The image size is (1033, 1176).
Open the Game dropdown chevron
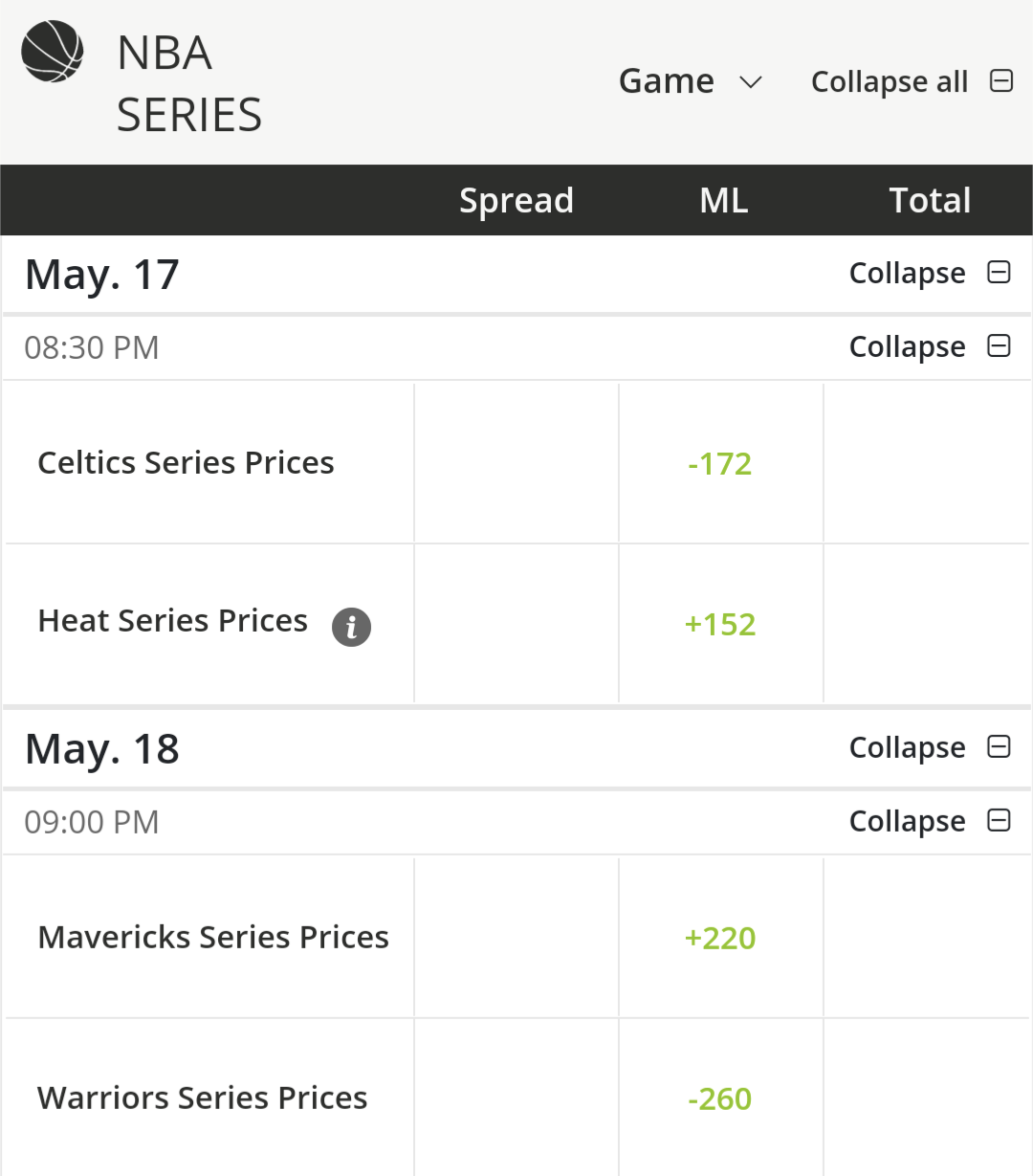pos(751,82)
